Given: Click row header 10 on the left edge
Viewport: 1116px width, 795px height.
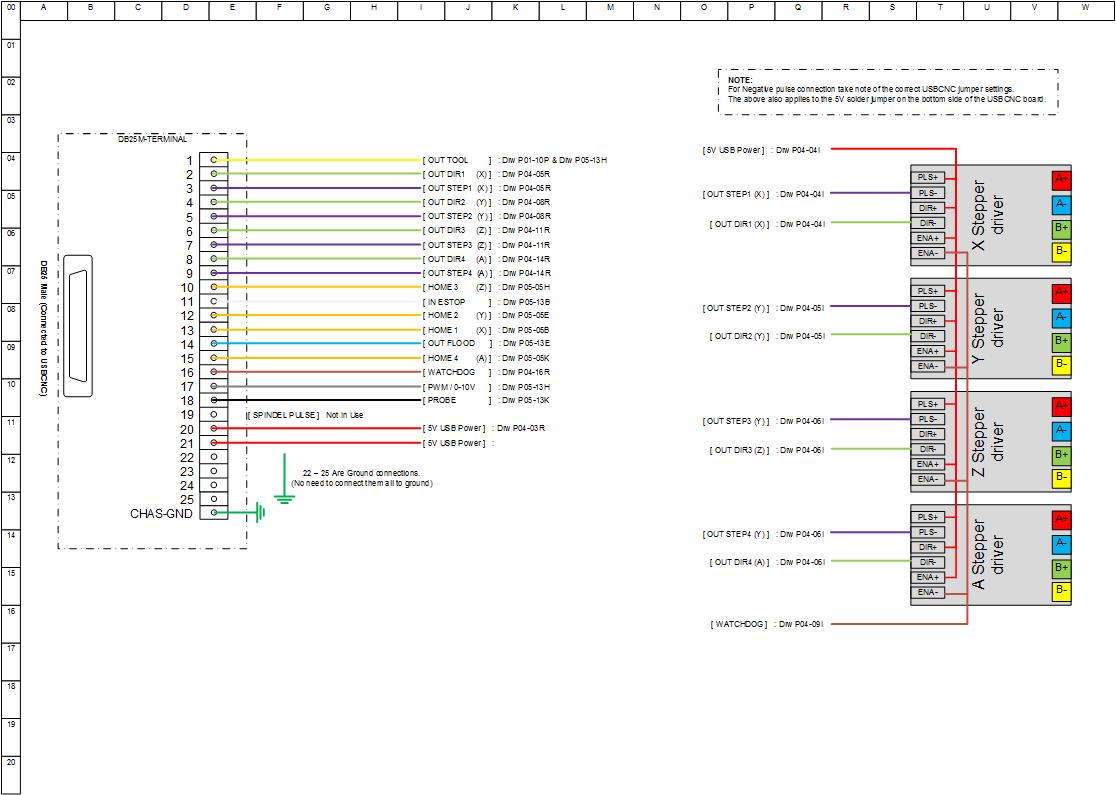Looking at the screenshot, I should click(10, 385).
